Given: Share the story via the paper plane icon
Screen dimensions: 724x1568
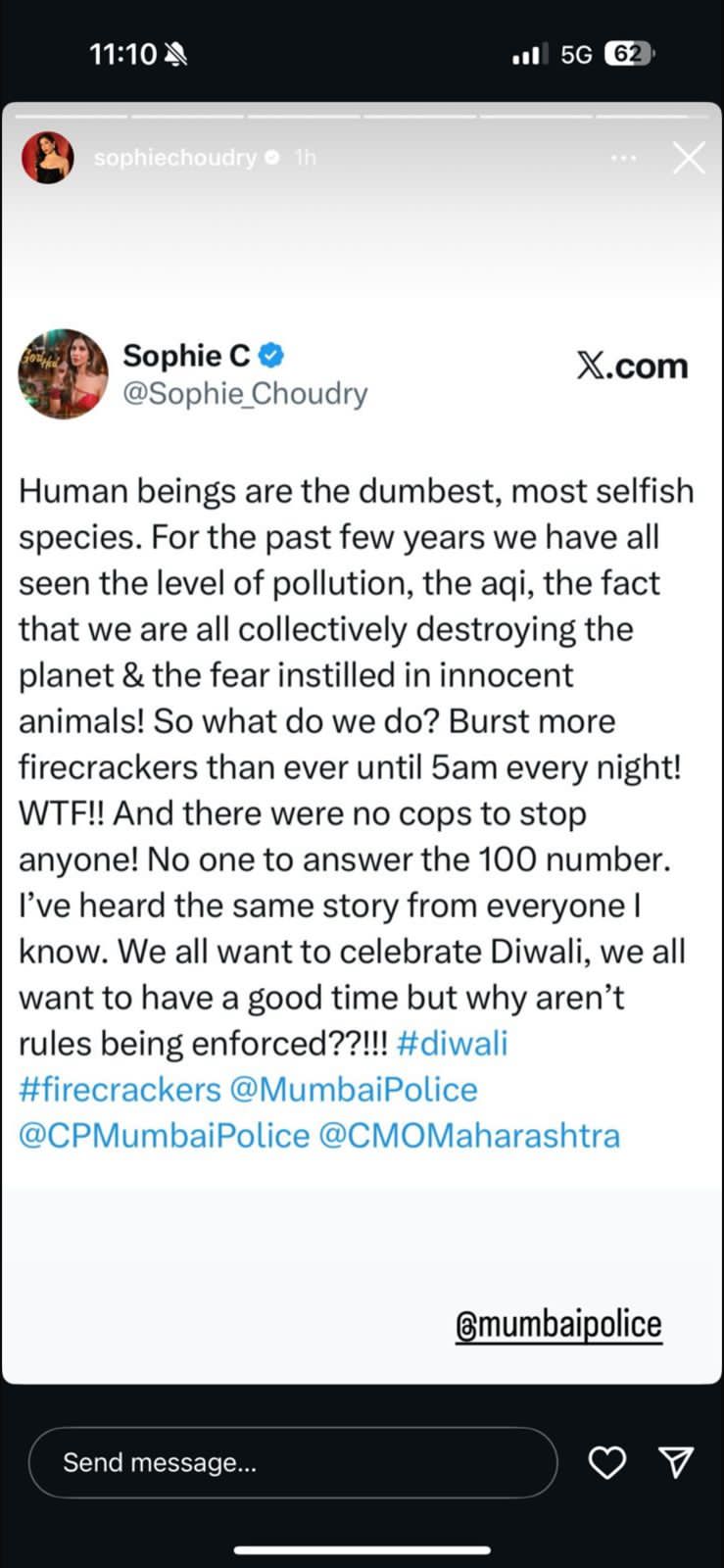Looking at the screenshot, I should point(676,1462).
